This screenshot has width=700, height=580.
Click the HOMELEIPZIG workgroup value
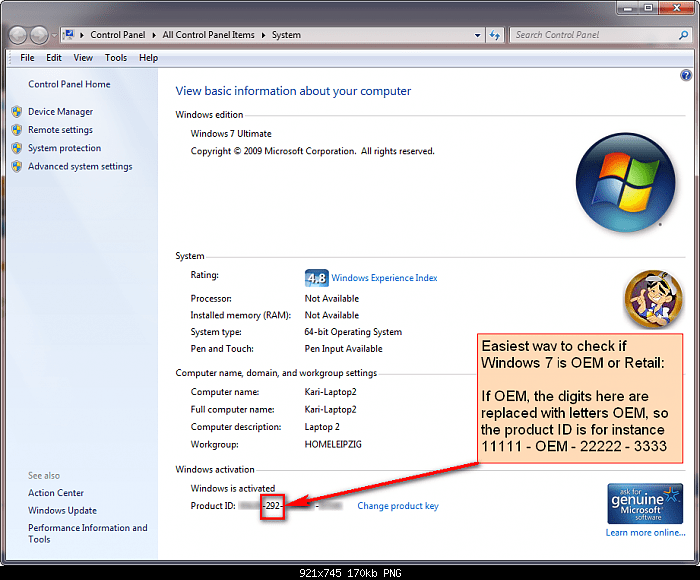point(333,445)
